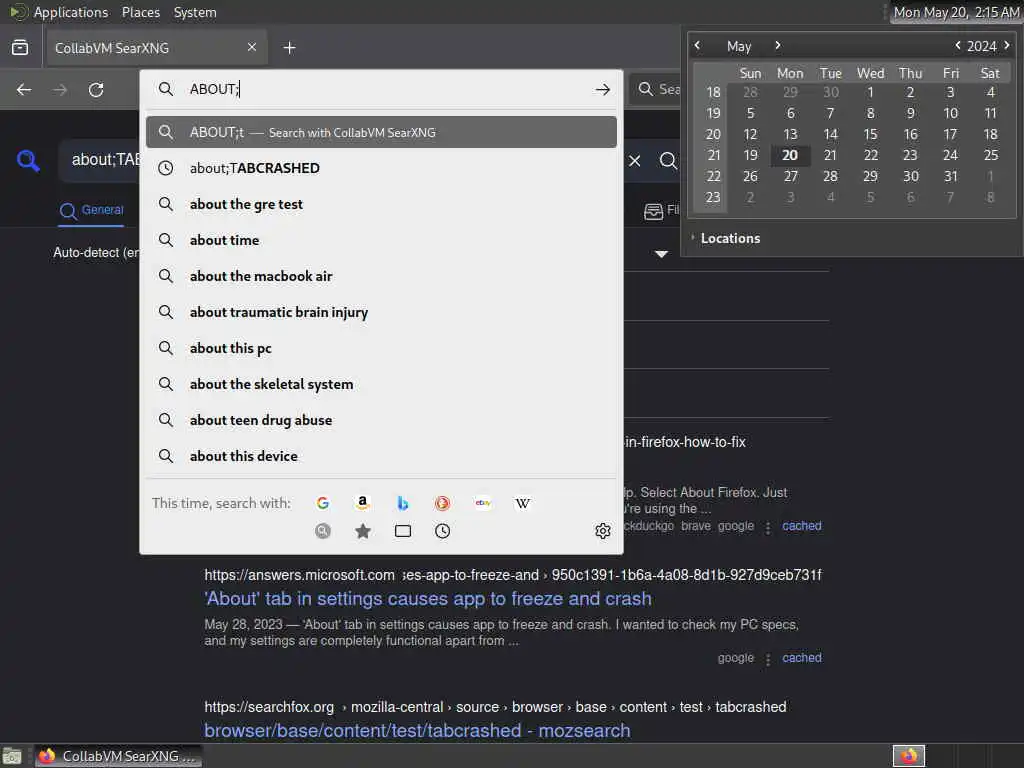Go to next year in calendar
The height and width of the screenshot is (768, 1024).
1007,45
